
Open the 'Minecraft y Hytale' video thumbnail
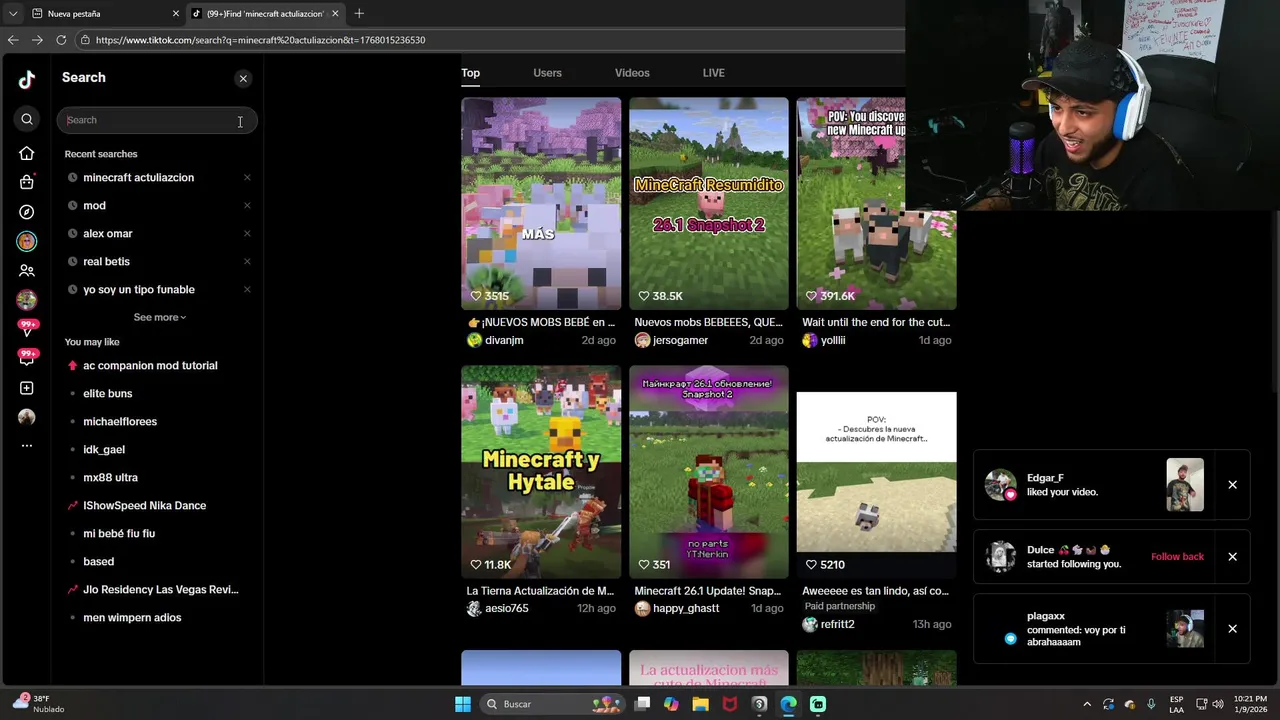point(541,472)
